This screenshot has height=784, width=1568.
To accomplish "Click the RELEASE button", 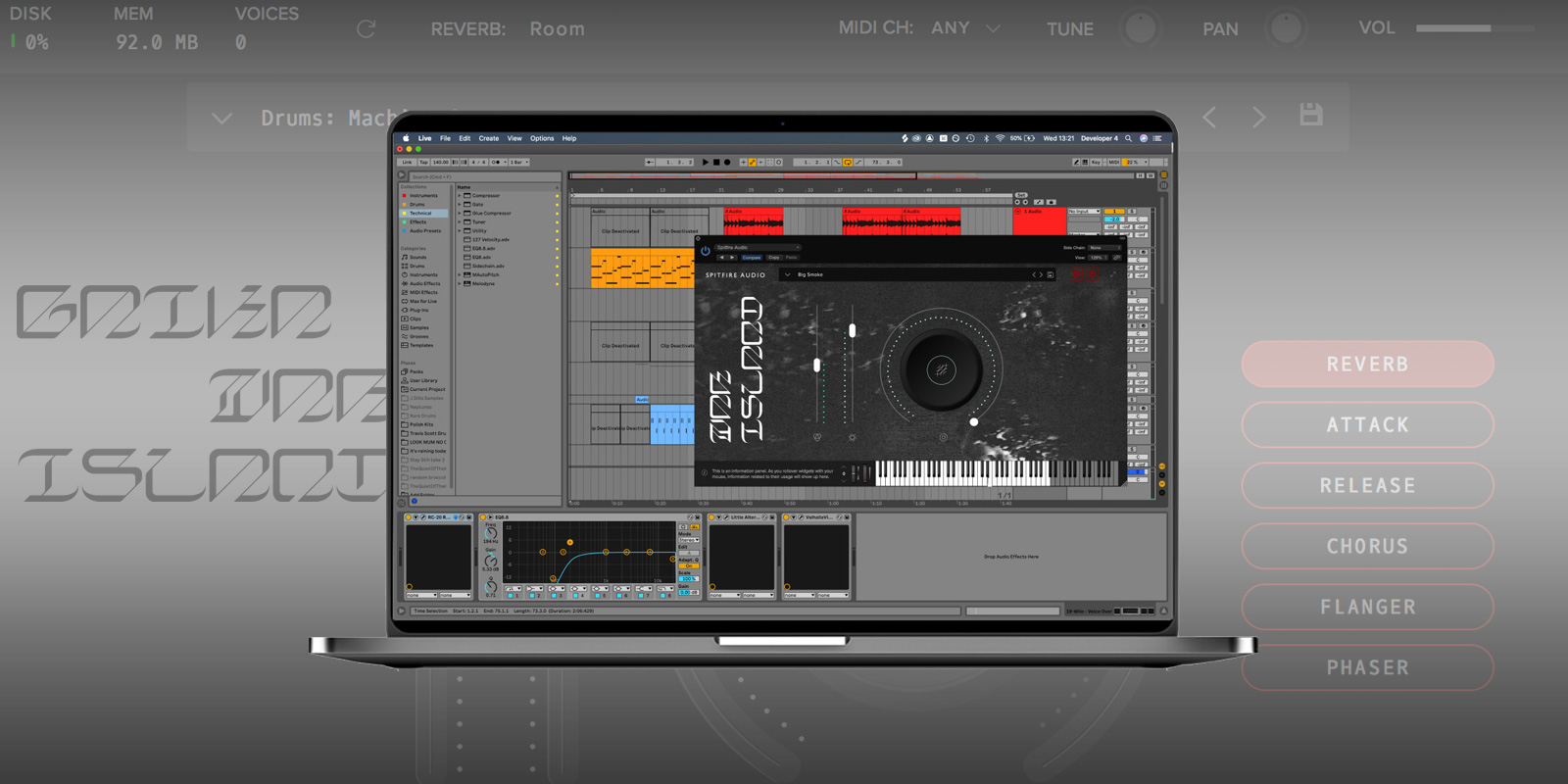I will [x=1368, y=486].
